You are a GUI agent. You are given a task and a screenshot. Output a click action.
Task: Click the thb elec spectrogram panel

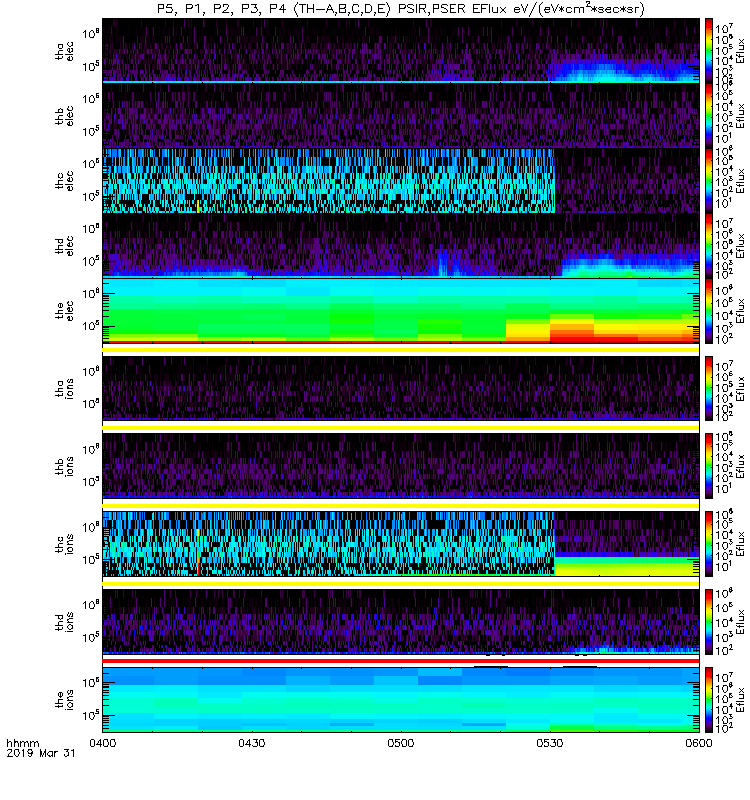pos(401,115)
